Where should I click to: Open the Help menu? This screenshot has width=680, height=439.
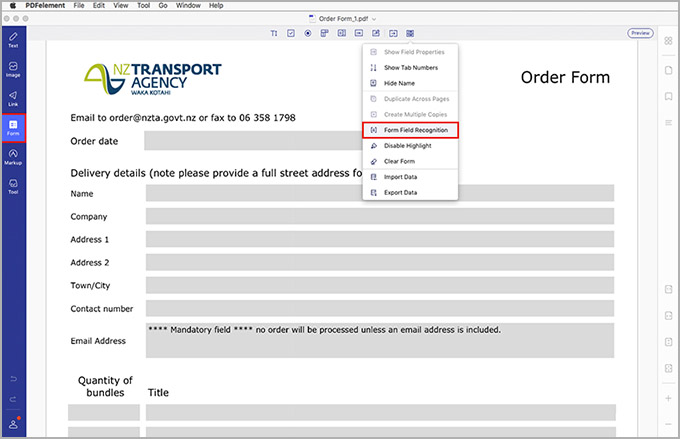click(216, 6)
